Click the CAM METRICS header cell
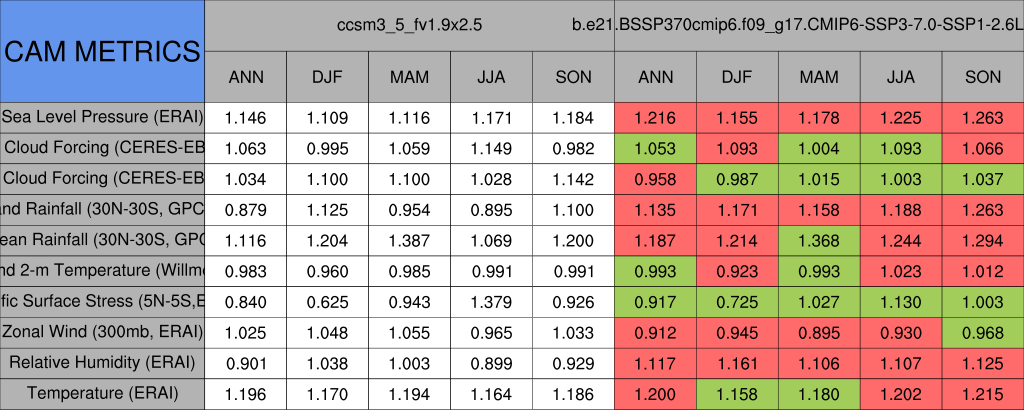 [102, 51]
